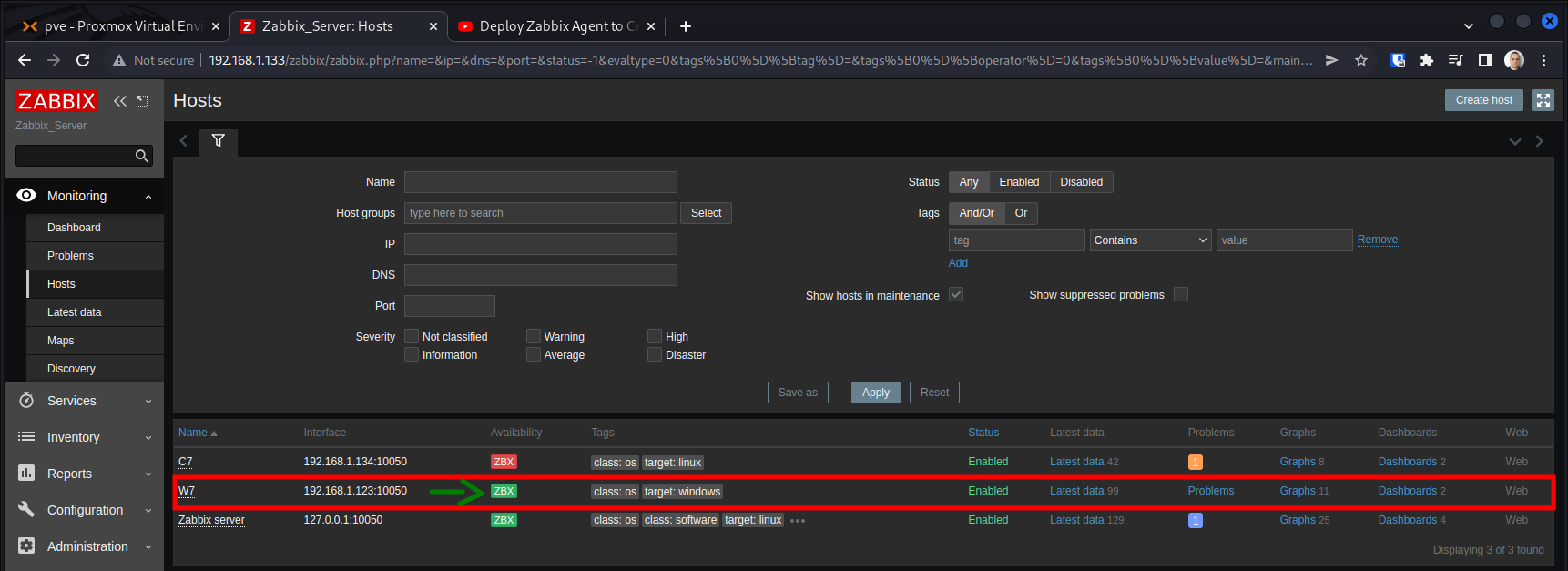Open the orange problems badge for C7

[x=1196, y=462]
